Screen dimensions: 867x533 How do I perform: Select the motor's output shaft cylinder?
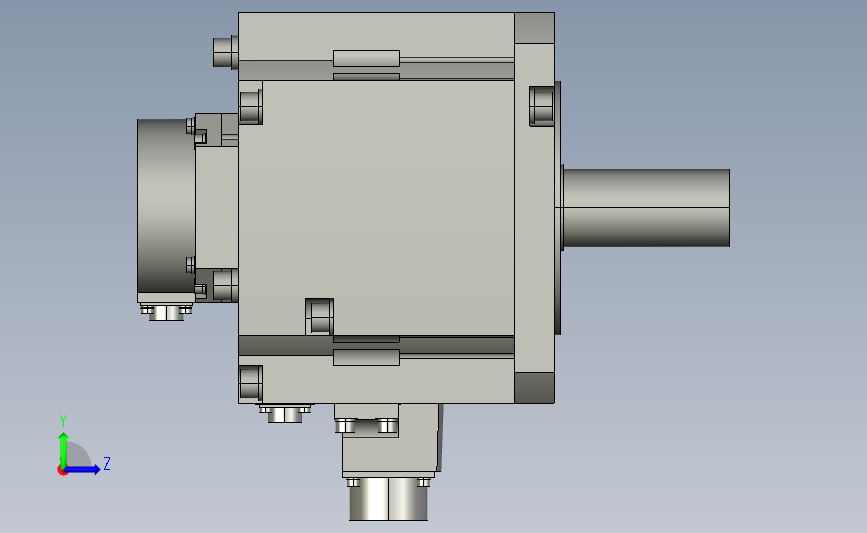pos(646,208)
